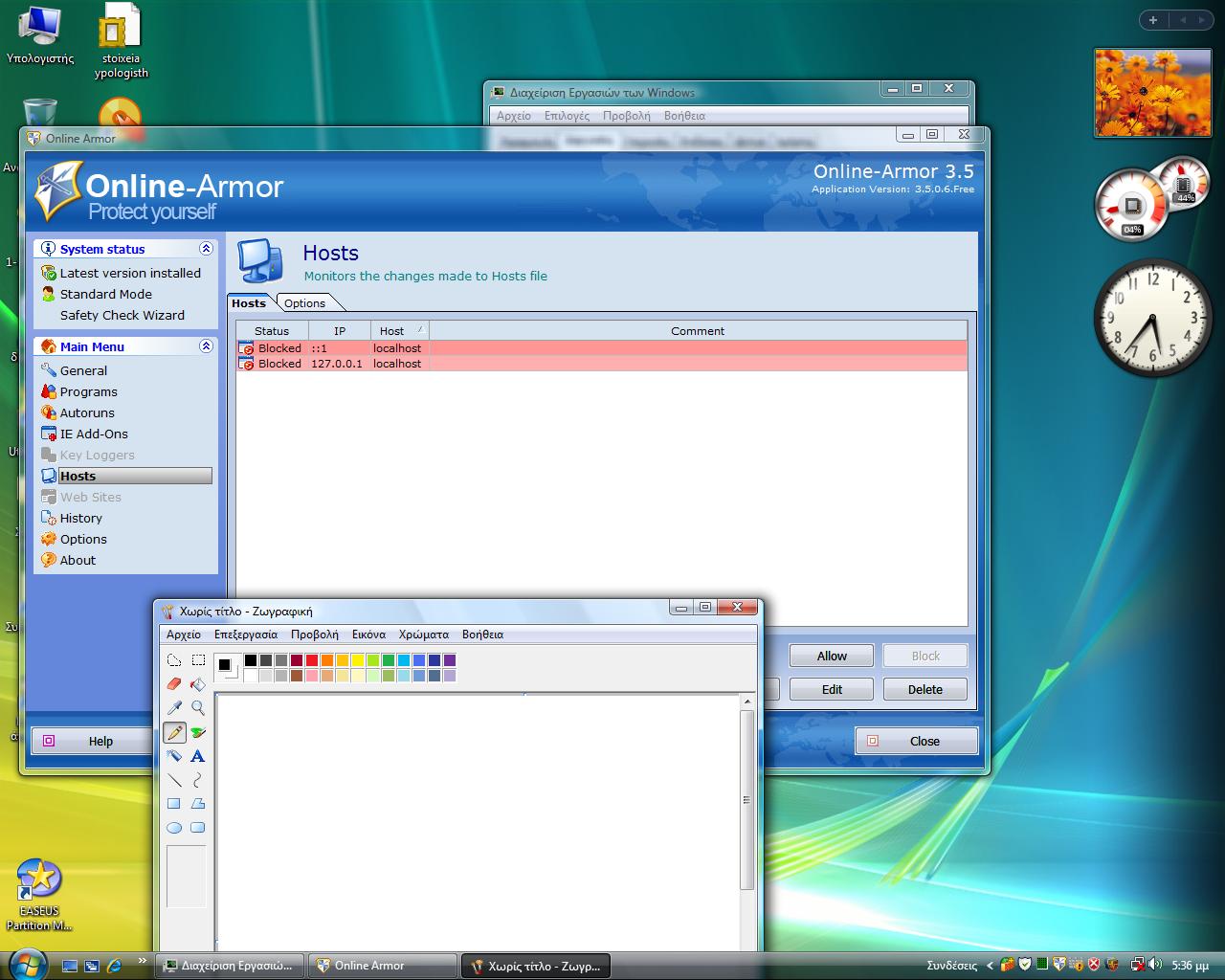Open Υπολογιστής desktop icon
Viewport: 1225px width, 980px height.
tap(40, 35)
